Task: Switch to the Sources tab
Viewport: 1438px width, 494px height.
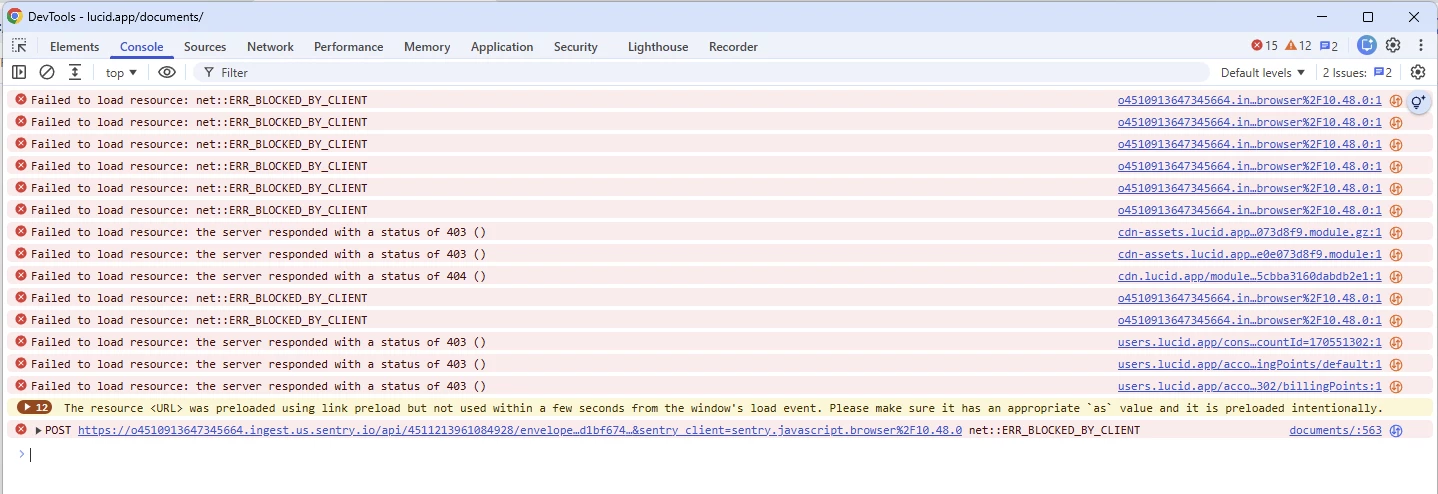Action: coord(205,46)
